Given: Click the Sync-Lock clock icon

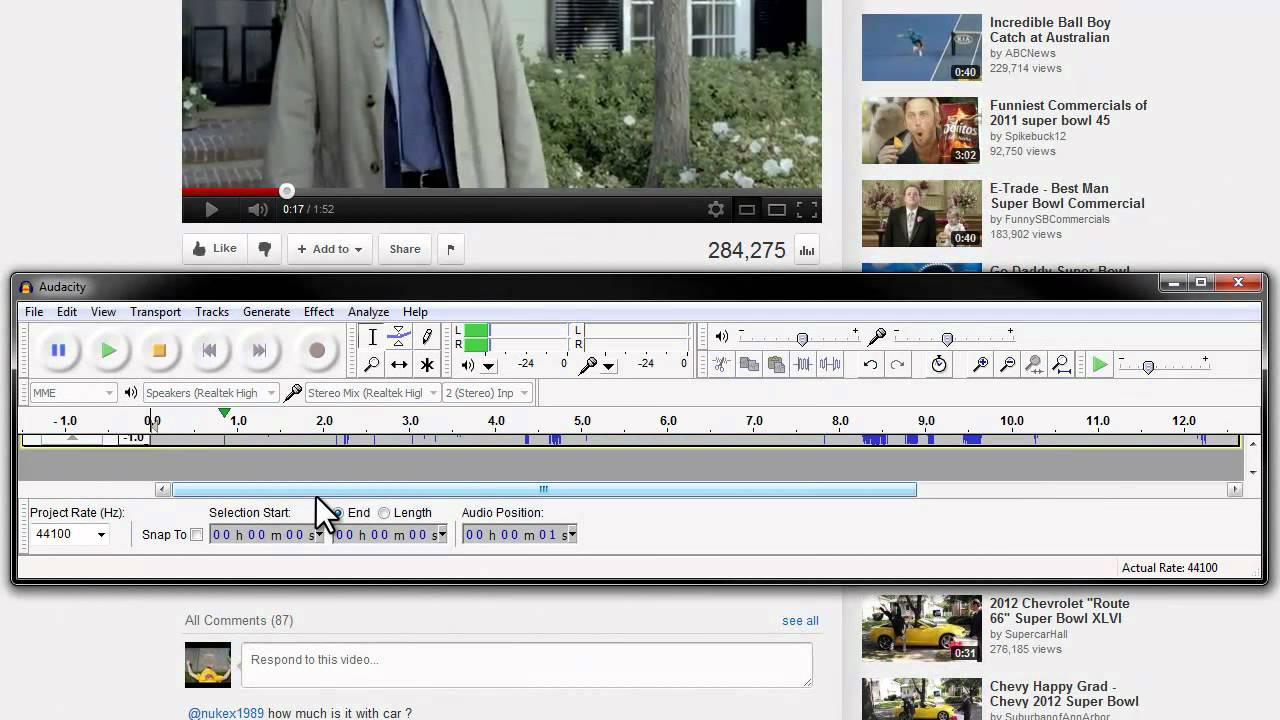Looking at the screenshot, I should (x=939, y=364).
